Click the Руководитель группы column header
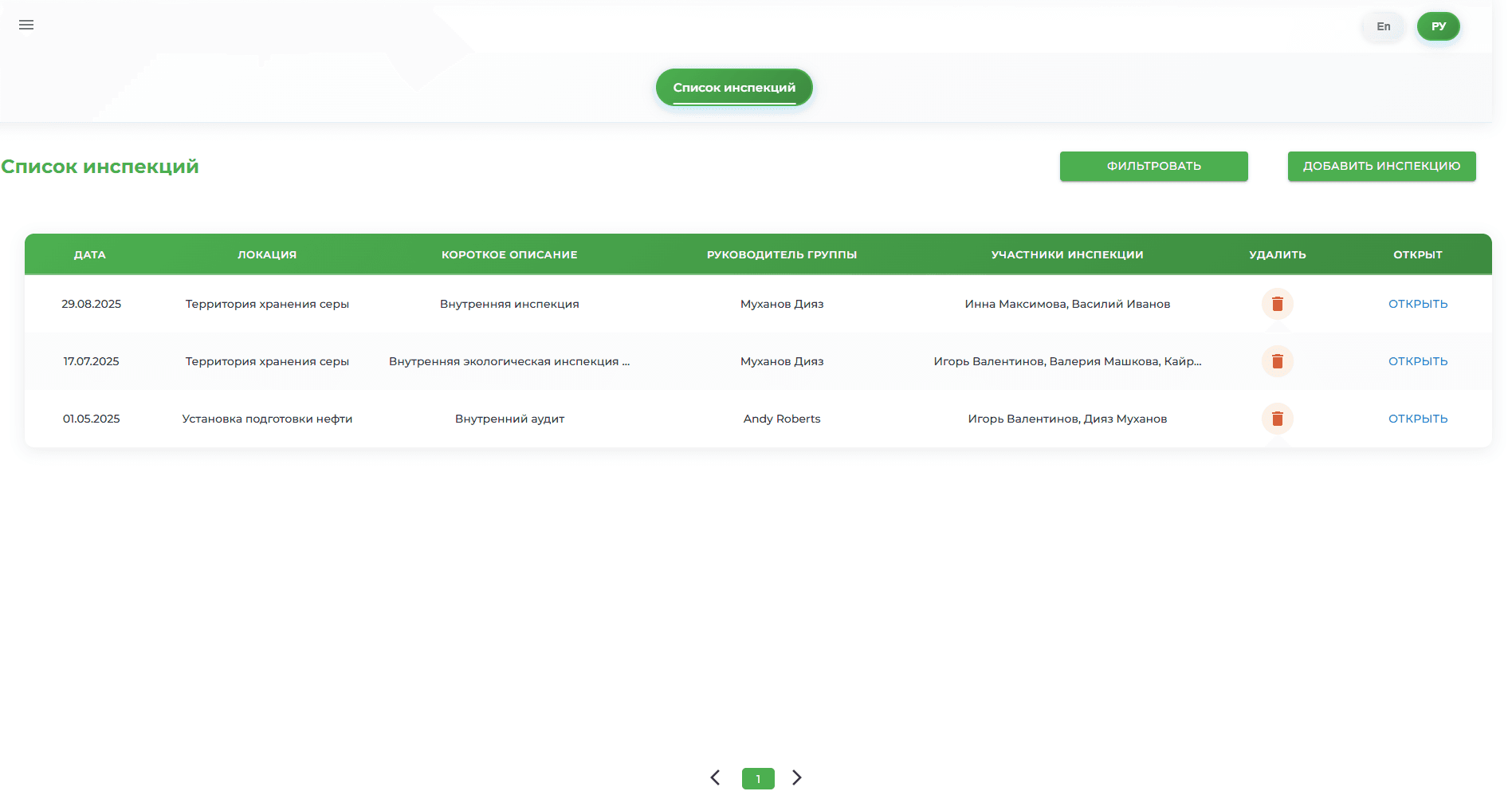Screen dimensions: 1512x799 pos(781,254)
